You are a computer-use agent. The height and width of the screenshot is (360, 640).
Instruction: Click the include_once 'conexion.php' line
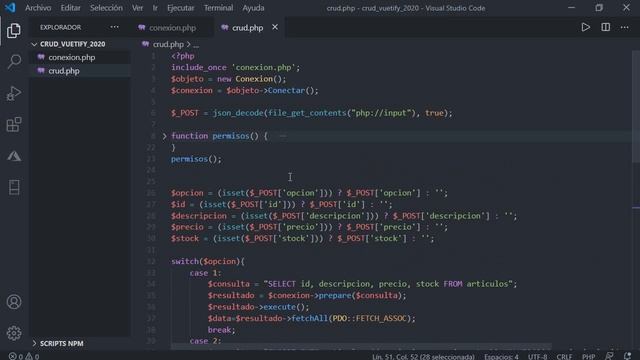point(236,68)
